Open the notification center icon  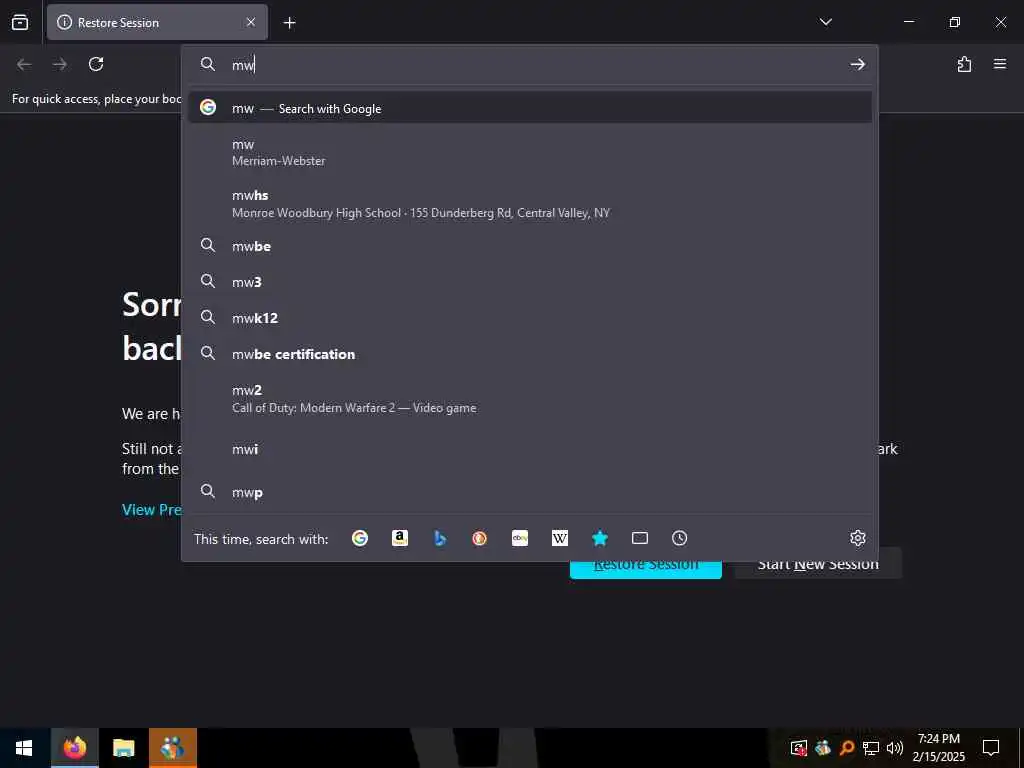tap(991, 748)
